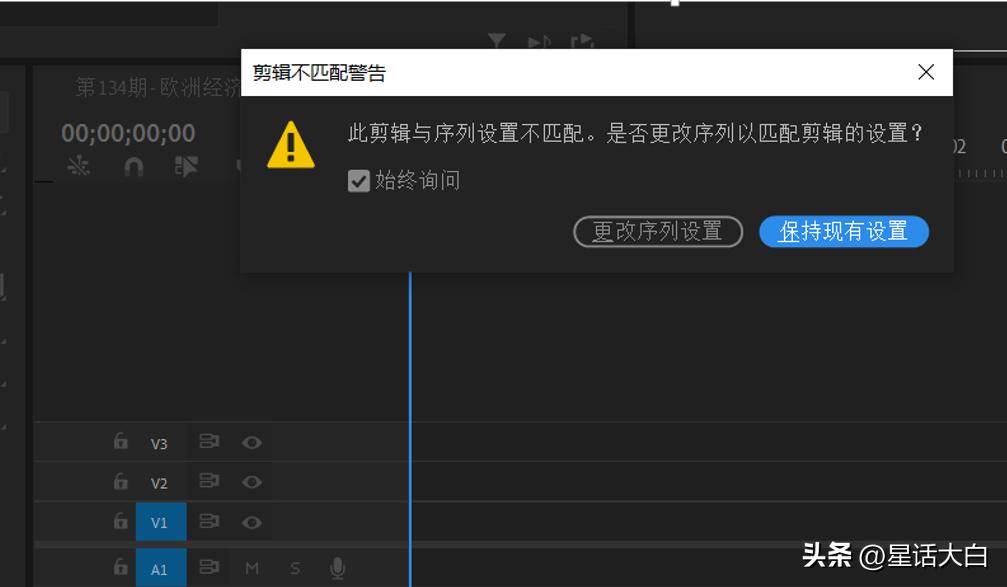This screenshot has width=1007, height=587.
Task: Select the V1 track target button
Action: point(160,521)
